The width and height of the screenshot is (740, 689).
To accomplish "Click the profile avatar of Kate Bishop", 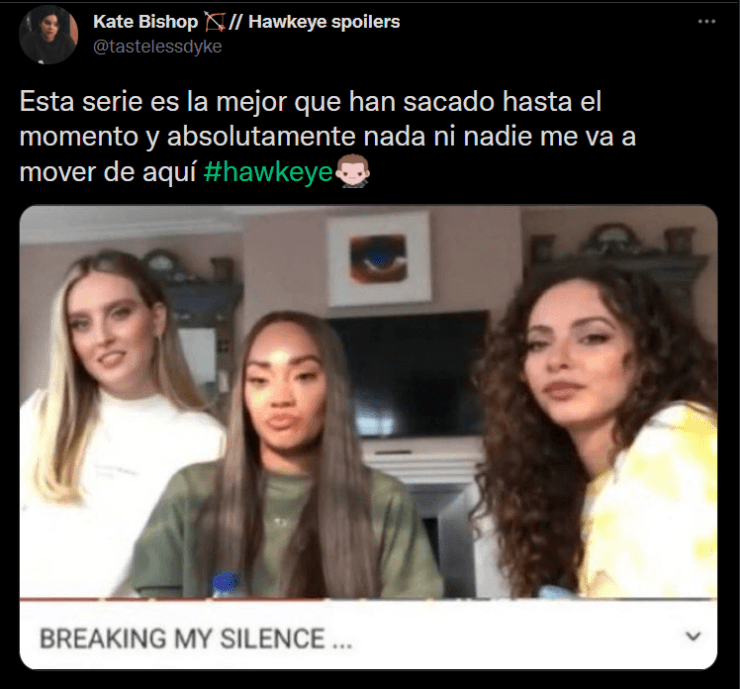I will point(48,34).
